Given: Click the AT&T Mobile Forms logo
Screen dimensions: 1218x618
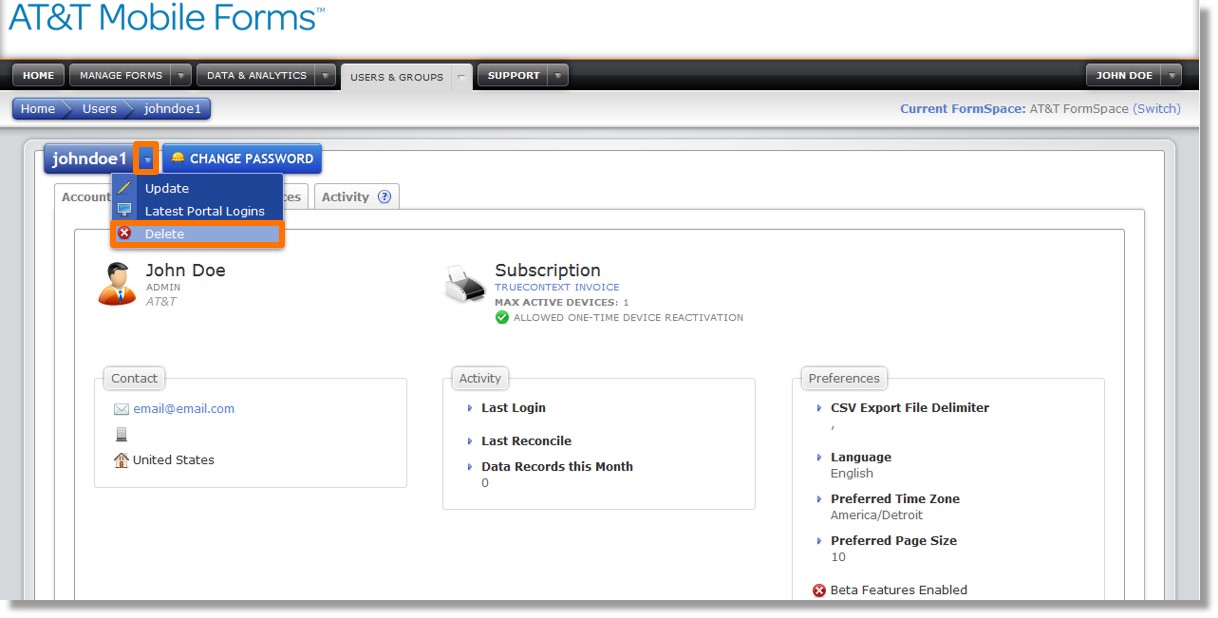Looking at the screenshot, I should pos(167,18).
